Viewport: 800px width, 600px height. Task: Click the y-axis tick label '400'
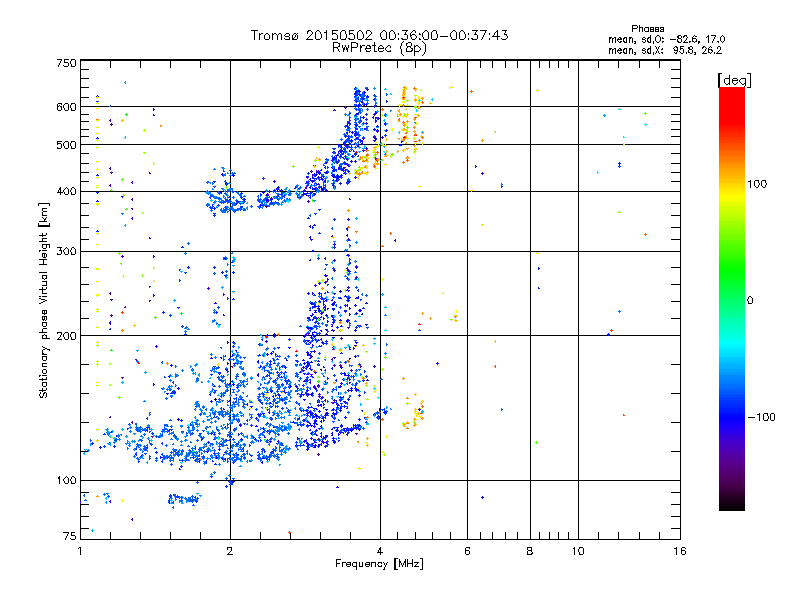click(66, 191)
